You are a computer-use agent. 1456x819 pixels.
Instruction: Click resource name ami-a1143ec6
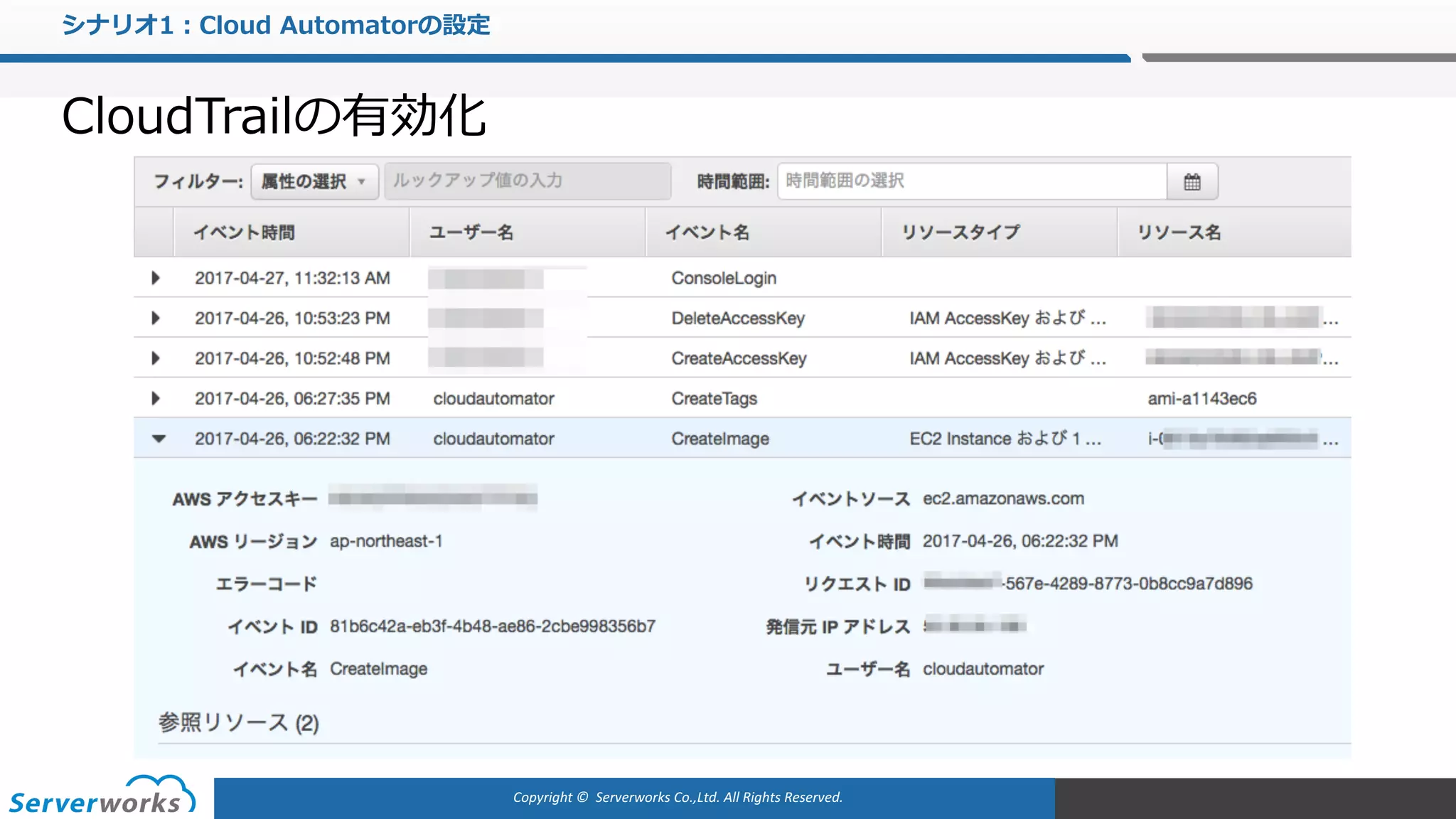(1202, 398)
